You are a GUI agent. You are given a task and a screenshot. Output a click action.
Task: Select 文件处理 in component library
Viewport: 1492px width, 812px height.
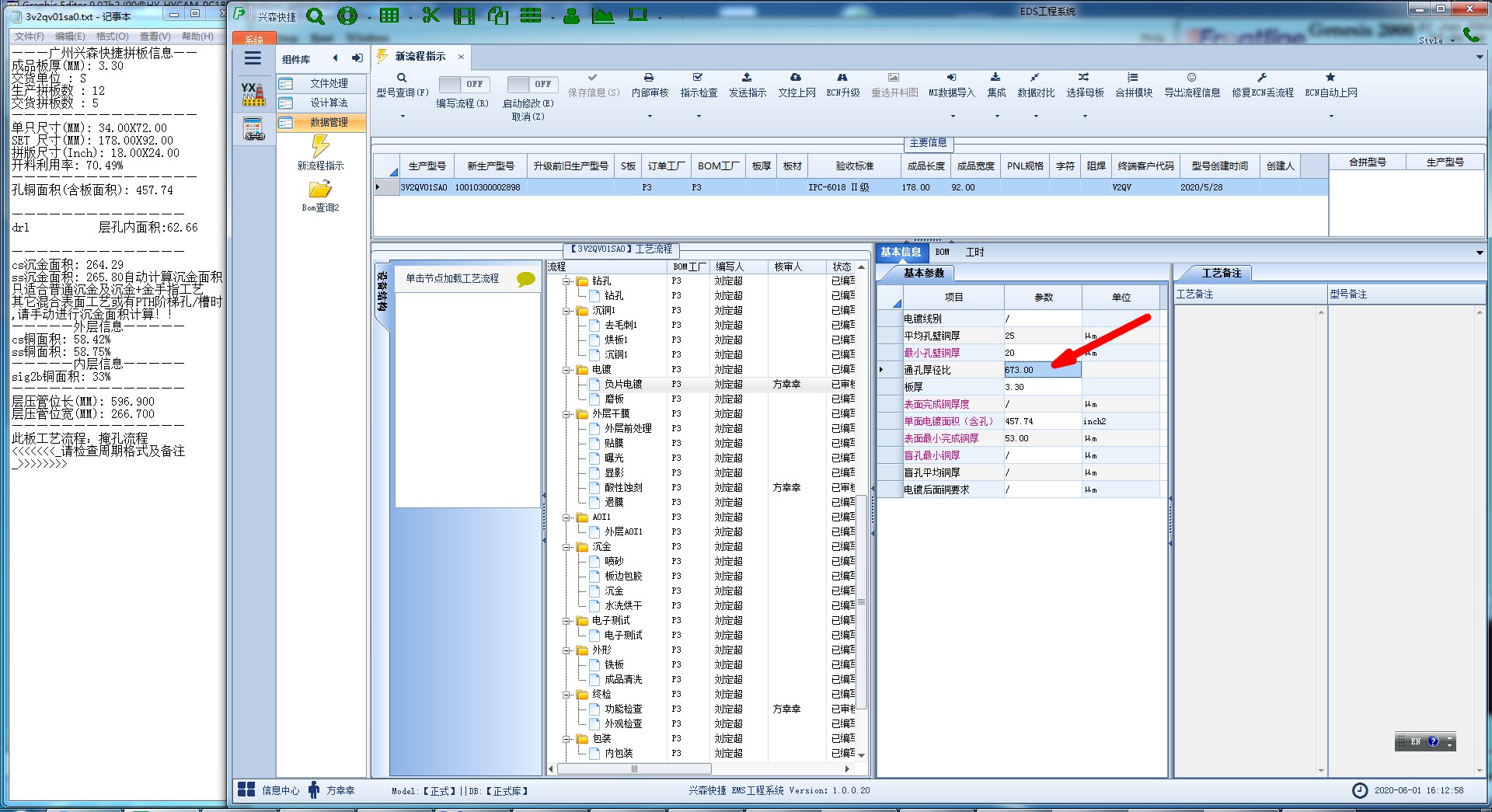tap(321, 84)
